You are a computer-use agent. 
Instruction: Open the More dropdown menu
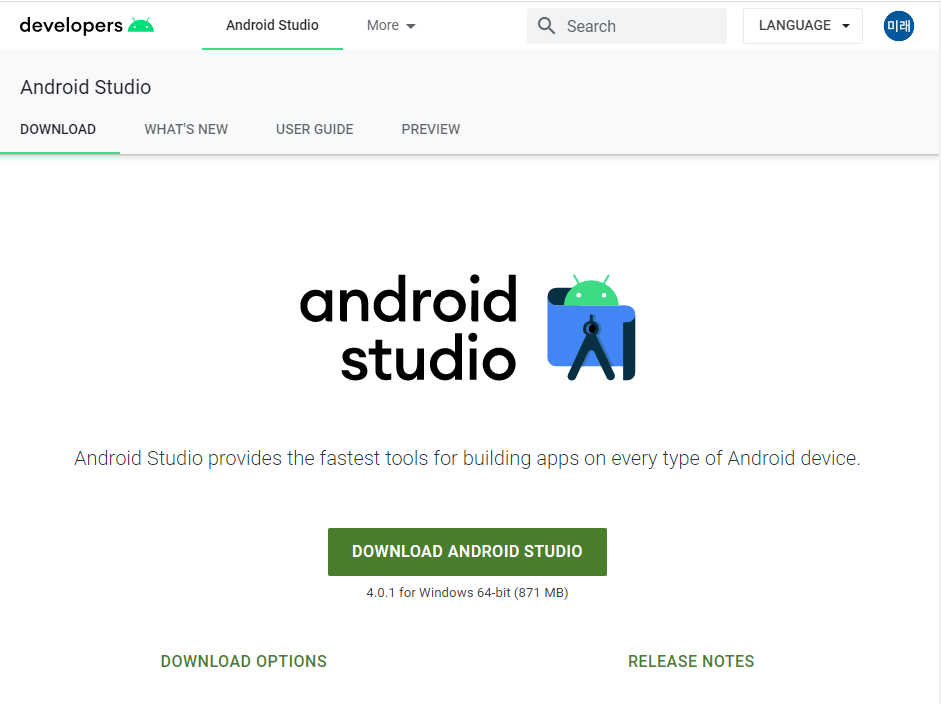point(391,26)
